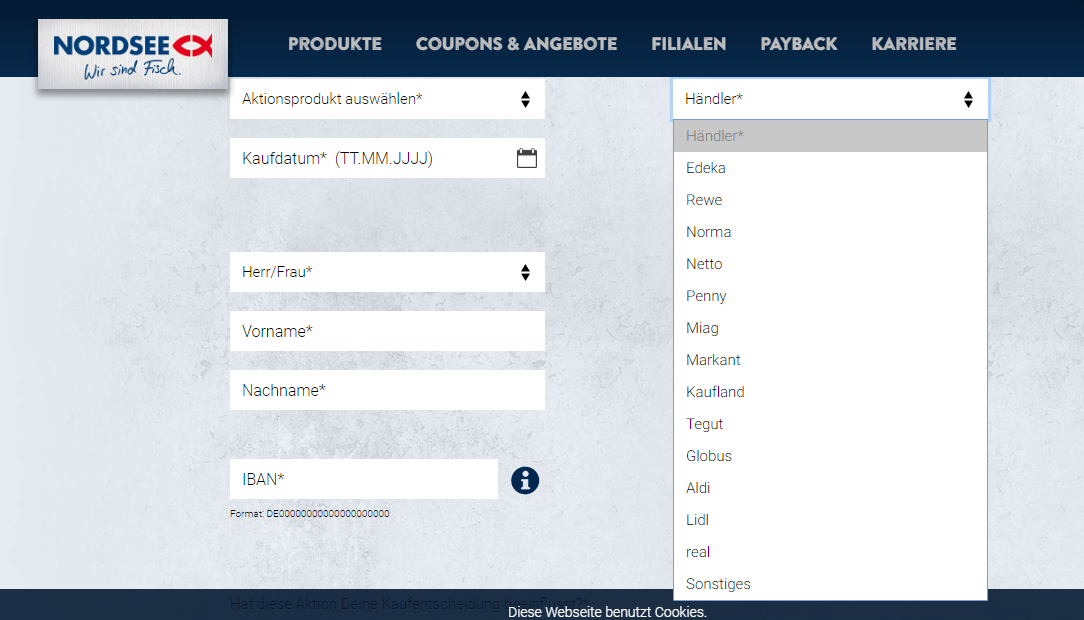Viewport: 1084px width, 620px height.
Task: Select Rewe as the retailer
Action: pos(830,200)
